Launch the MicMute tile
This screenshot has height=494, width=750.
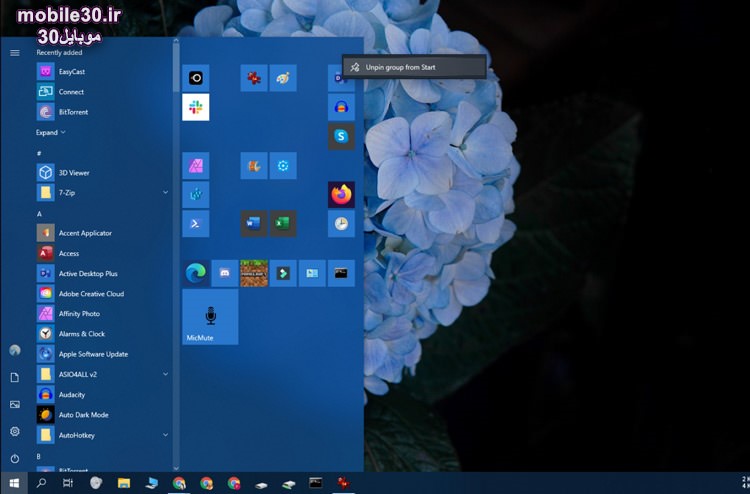coord(210,317)
